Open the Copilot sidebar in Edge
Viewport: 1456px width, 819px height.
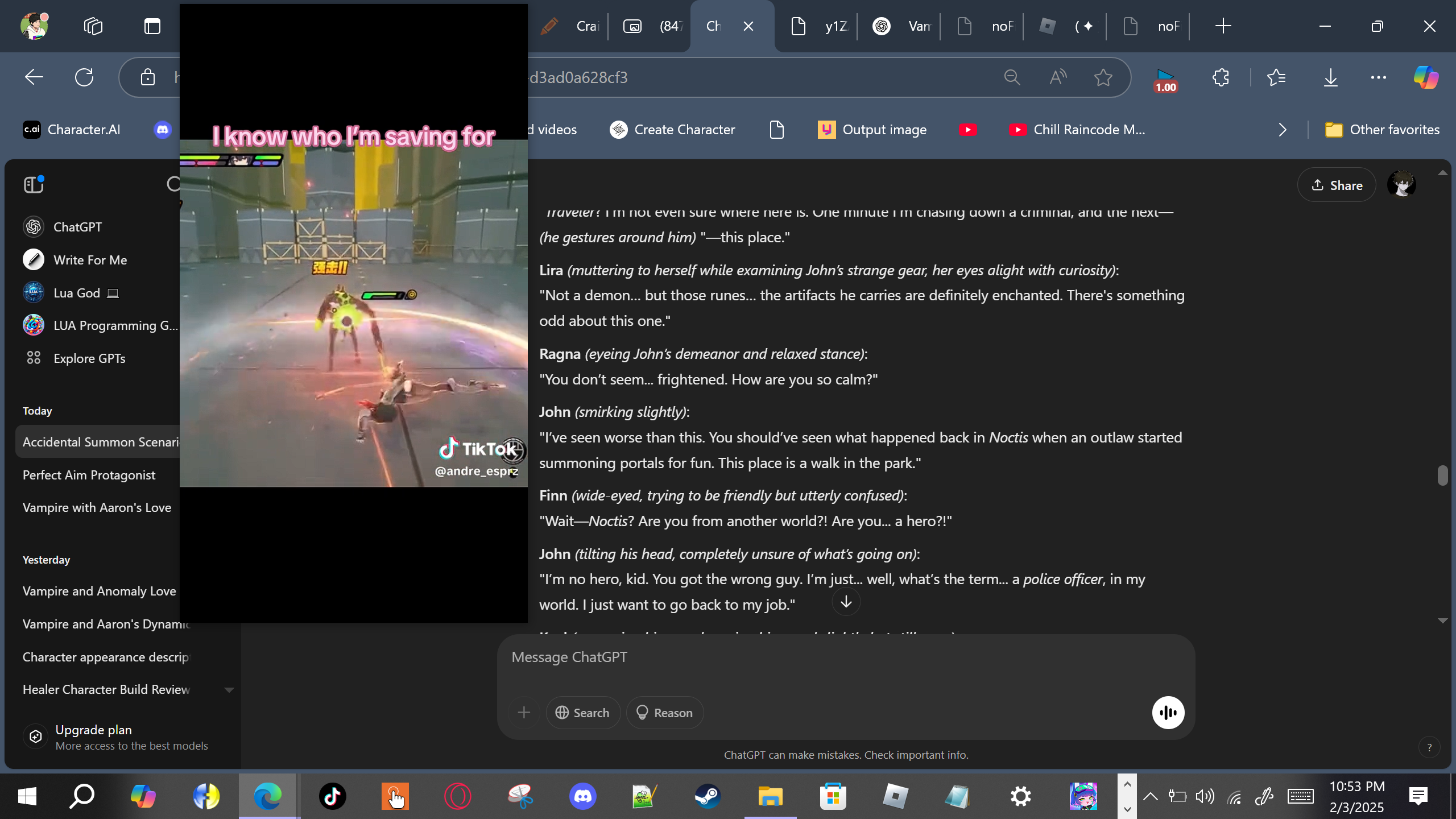pyautogui.click(x=1426, y=77)
